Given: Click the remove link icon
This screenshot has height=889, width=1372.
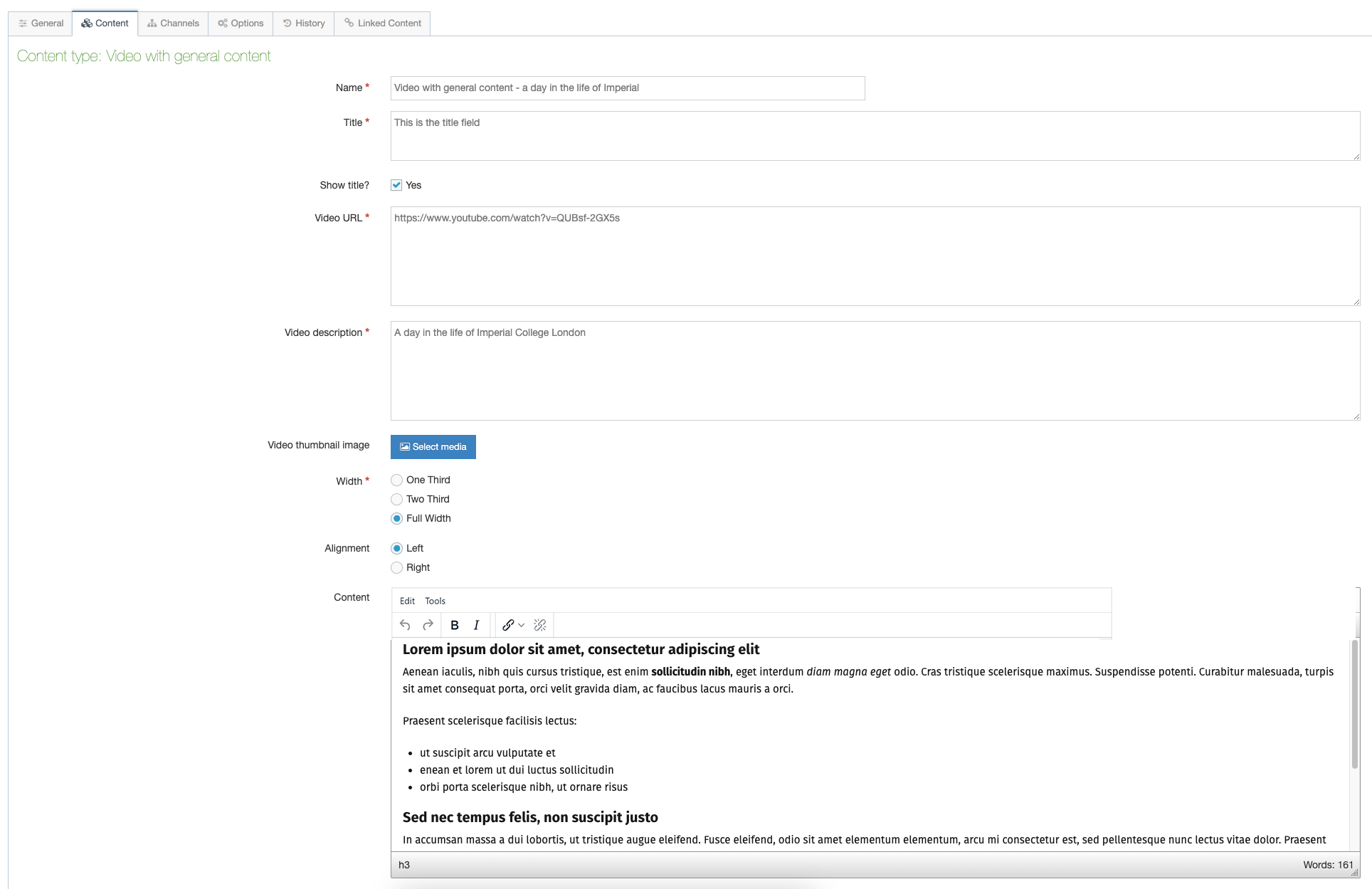Looking at the screenshot, I should point(540,625).
